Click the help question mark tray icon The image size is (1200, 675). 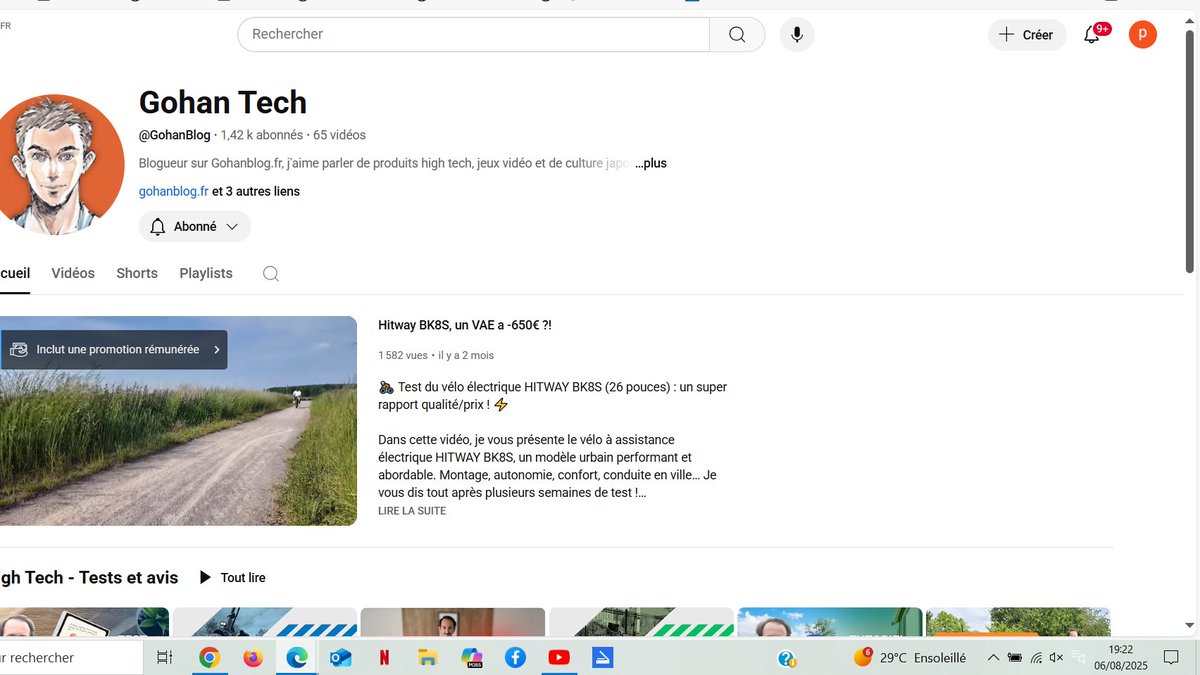(787, 658)
